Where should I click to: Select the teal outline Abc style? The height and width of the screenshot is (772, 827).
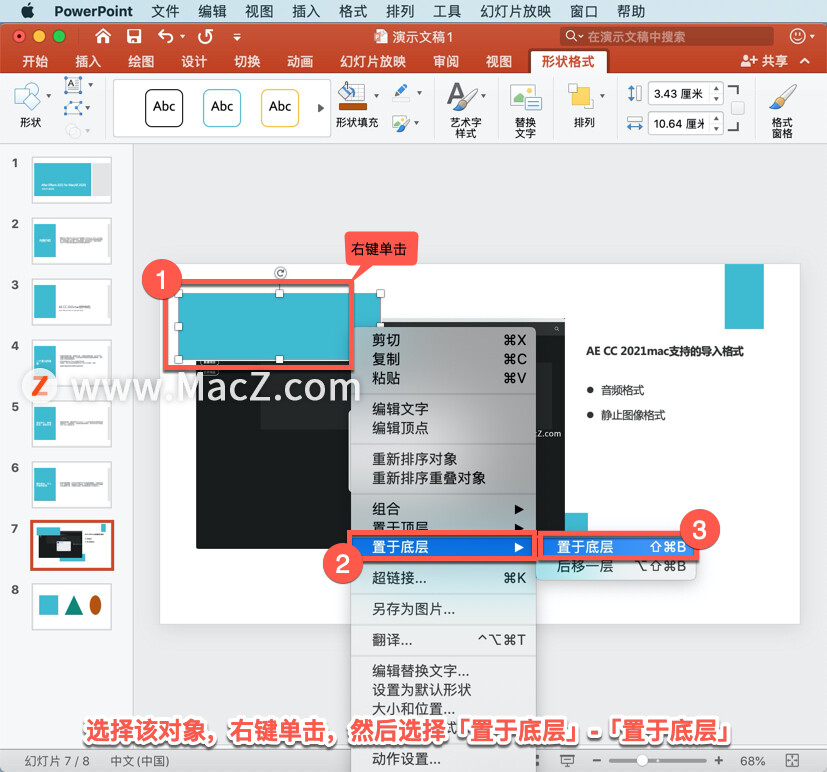pos(222,108)
